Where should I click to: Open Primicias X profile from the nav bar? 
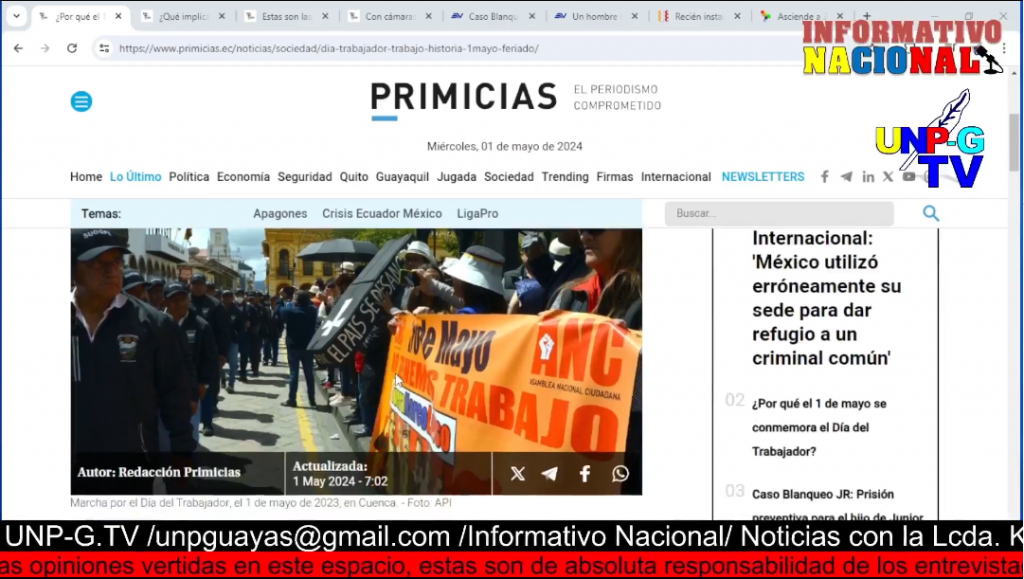pyautogui.click(x=888, y=177)
